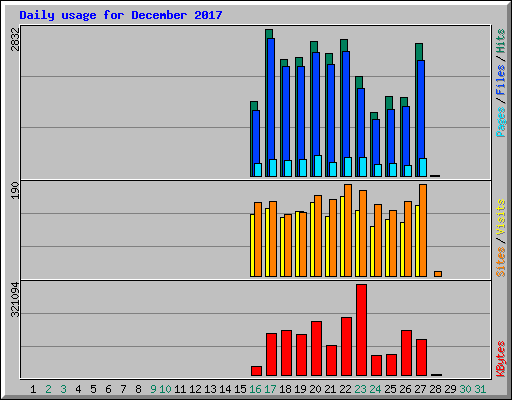This screenshot has height=400, width=512.
Task: Click the red KBytes bar above day 20
Action: pos(316,349)
